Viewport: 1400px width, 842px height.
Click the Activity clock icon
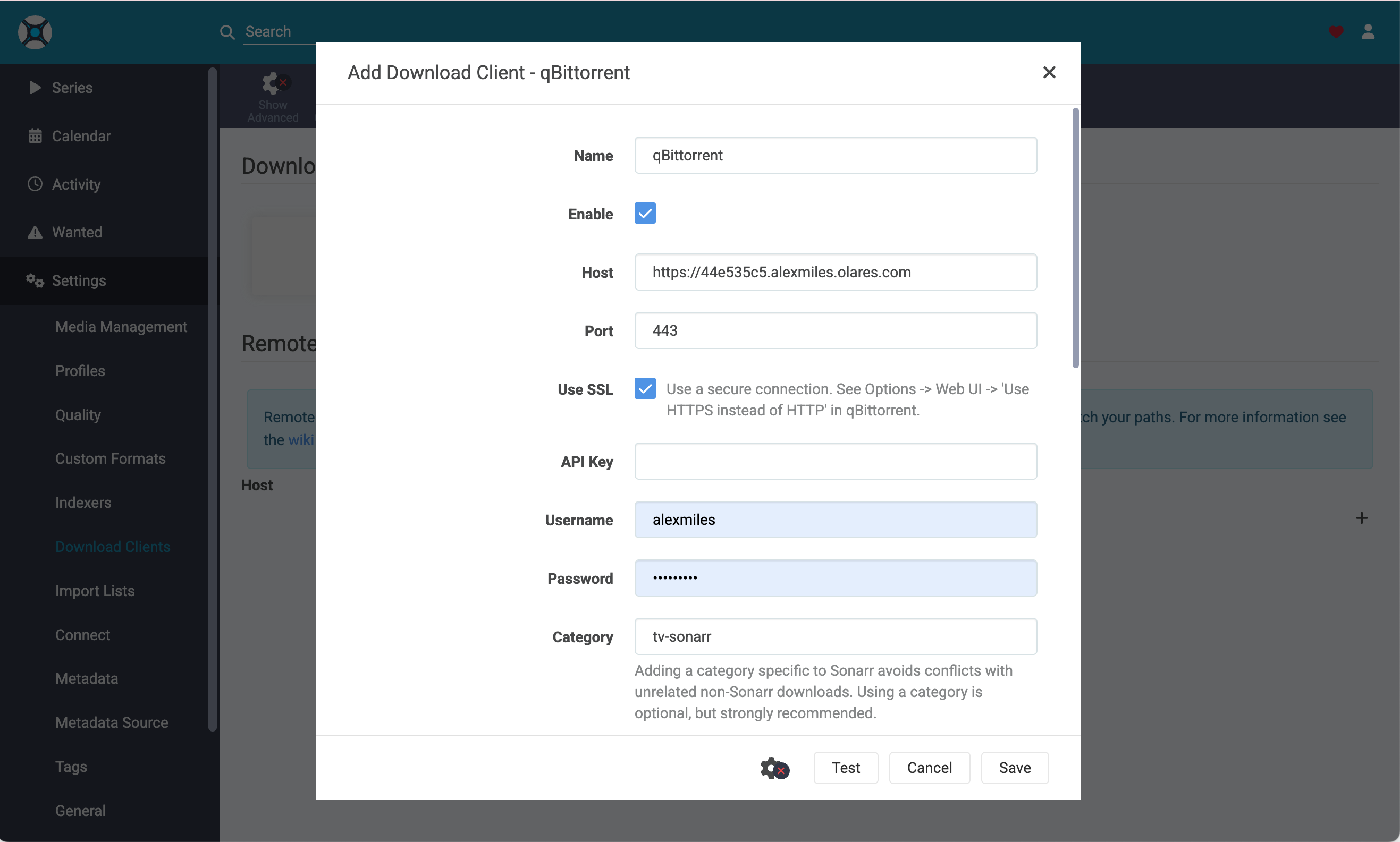tap(35, 184)
